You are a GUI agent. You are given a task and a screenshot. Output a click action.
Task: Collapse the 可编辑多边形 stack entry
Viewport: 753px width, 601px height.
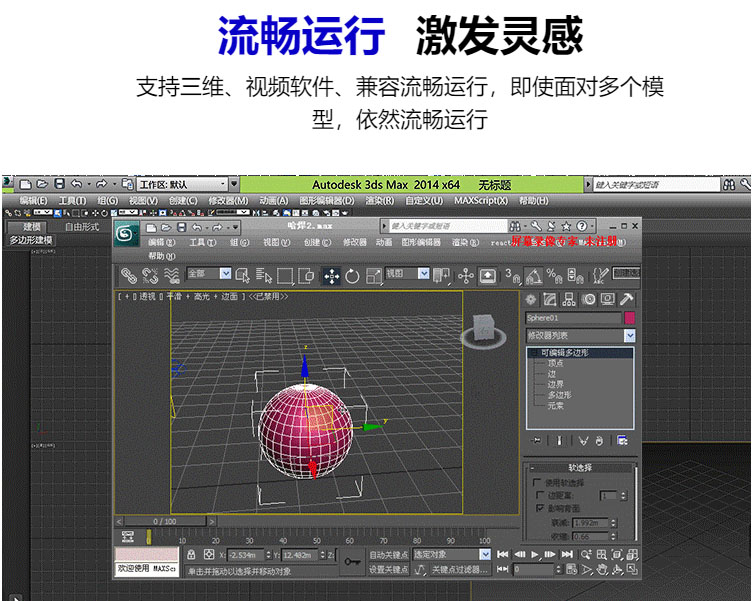point(533,353)
